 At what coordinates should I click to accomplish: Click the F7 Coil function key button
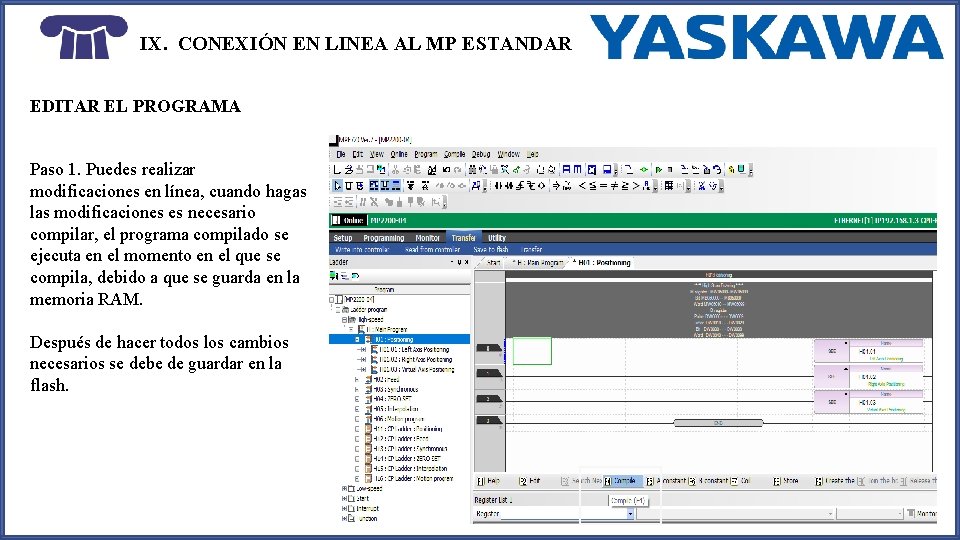click(x=741, y=481)
